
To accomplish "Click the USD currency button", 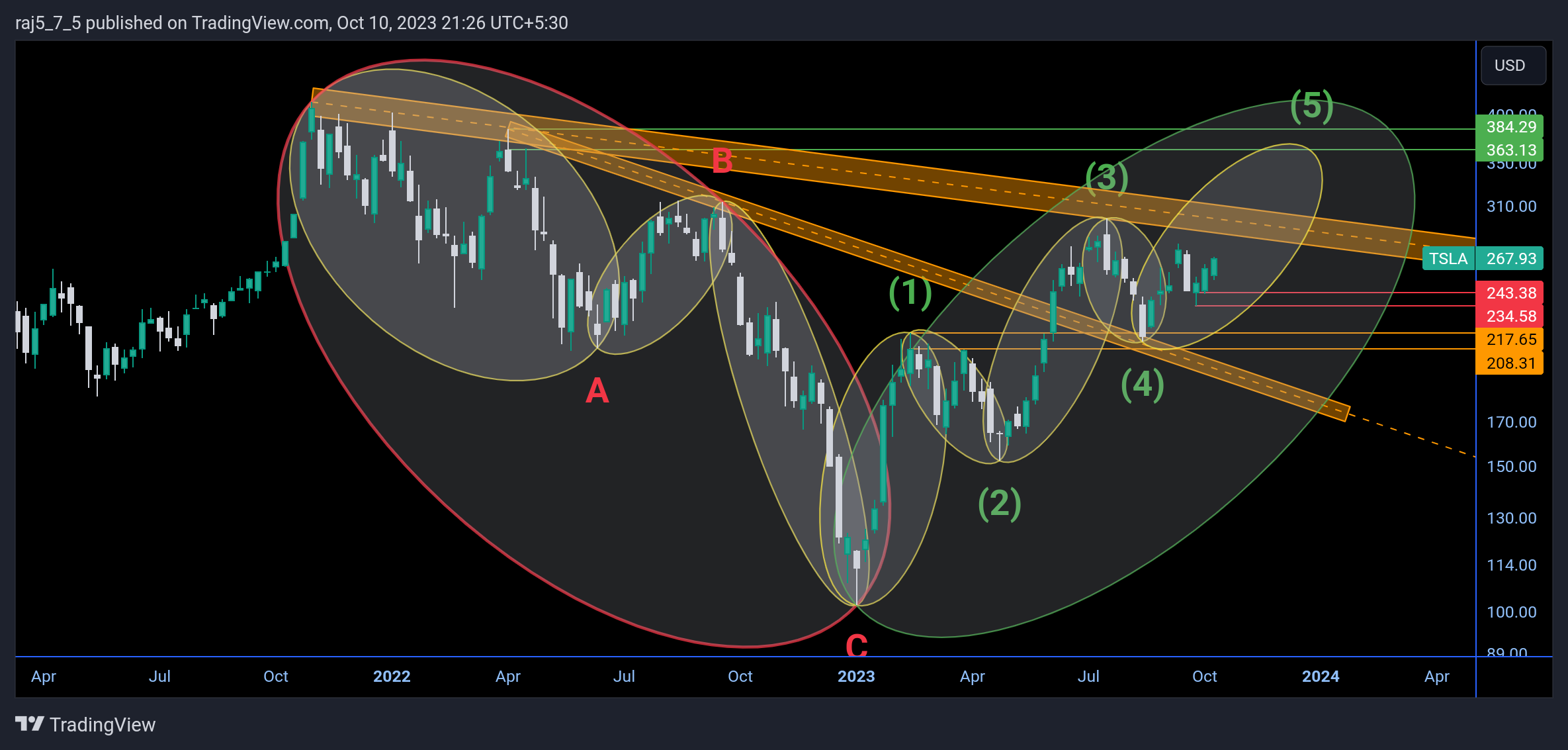I will pyautogui.click(x=1513, y=66).
